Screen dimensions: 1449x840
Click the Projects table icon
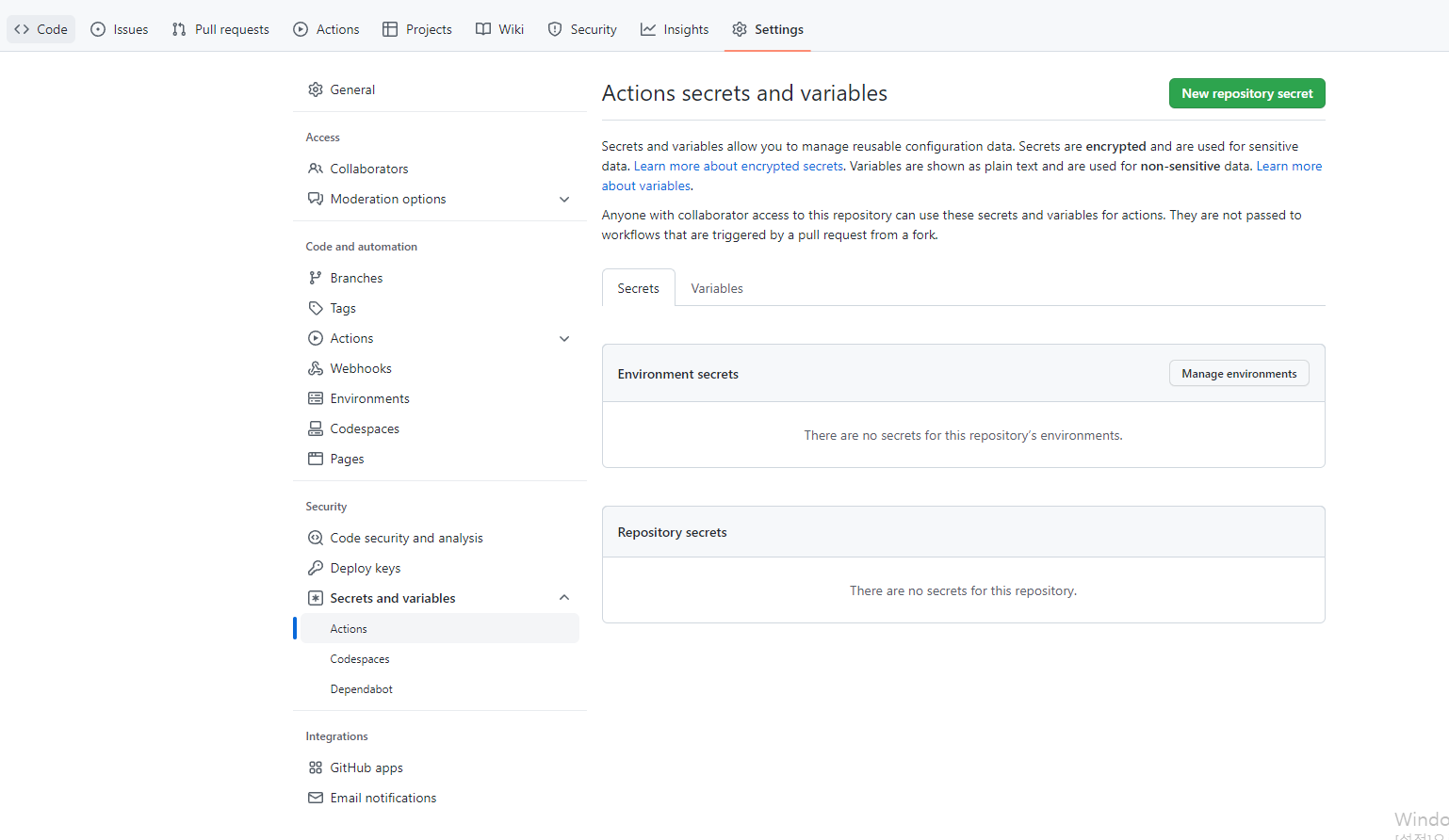(x=390, y=29)
